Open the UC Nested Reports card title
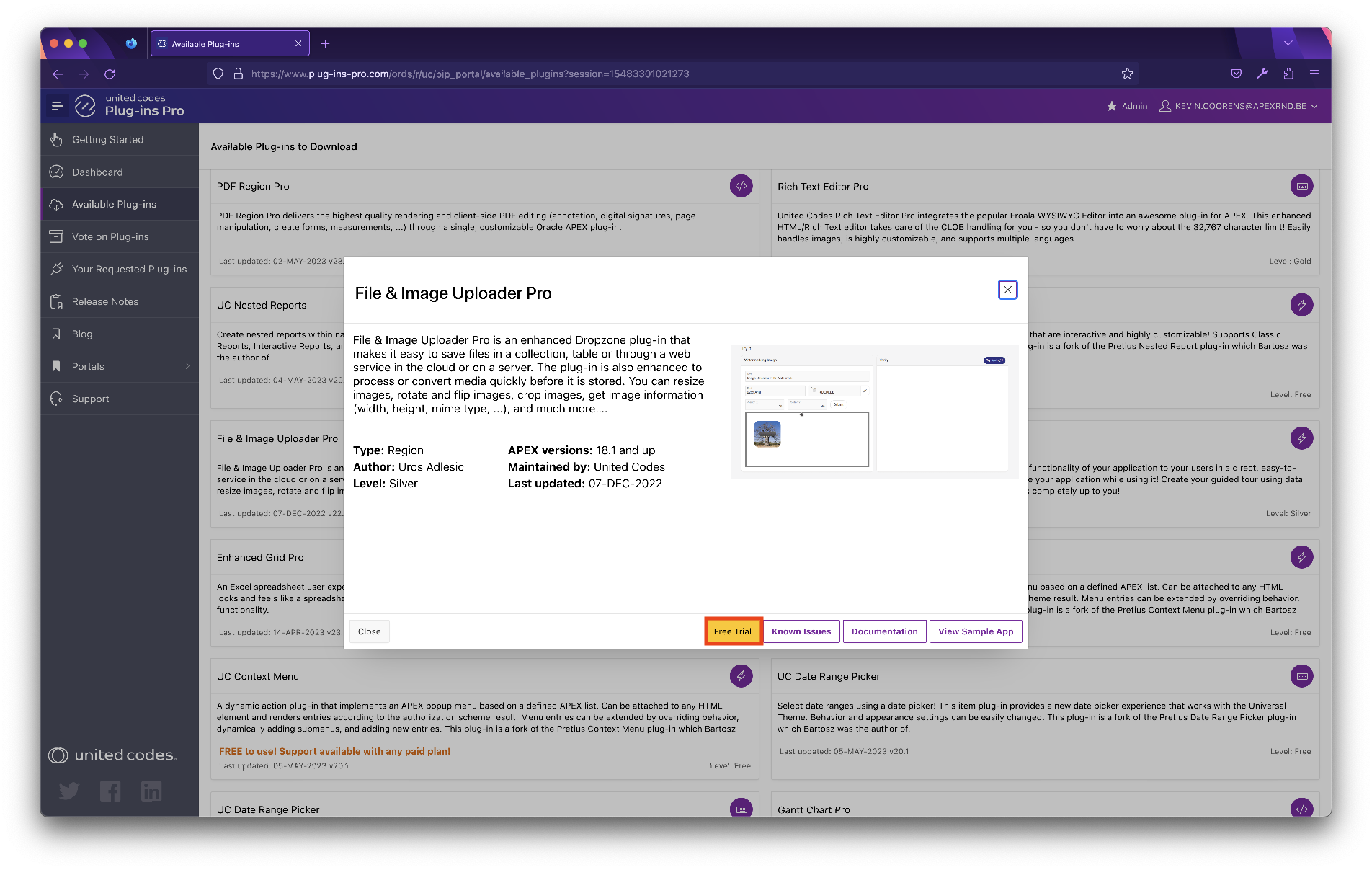 coord(262,305)
